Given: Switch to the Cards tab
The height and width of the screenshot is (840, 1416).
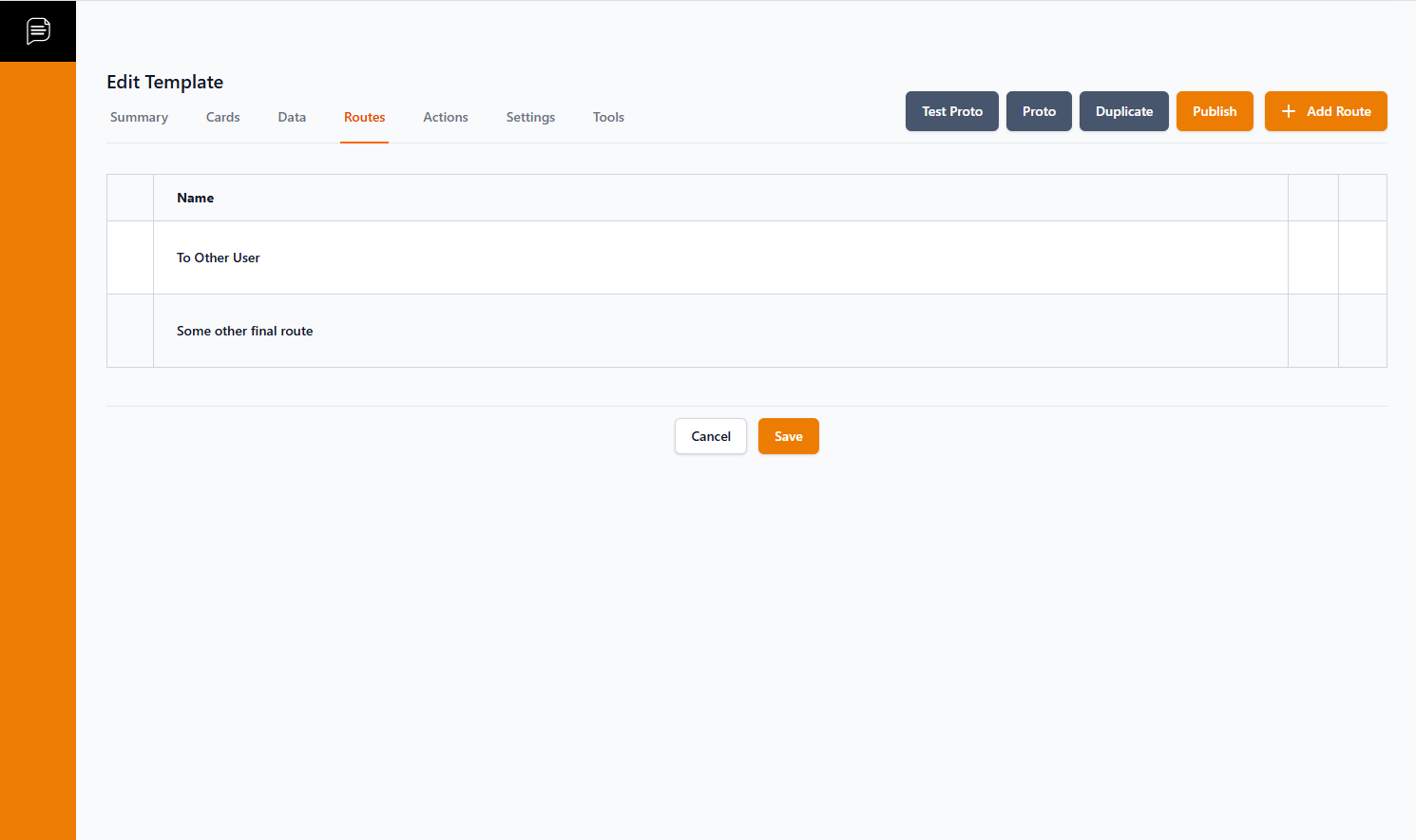Looking at the screenshot, I should (222, 117).
